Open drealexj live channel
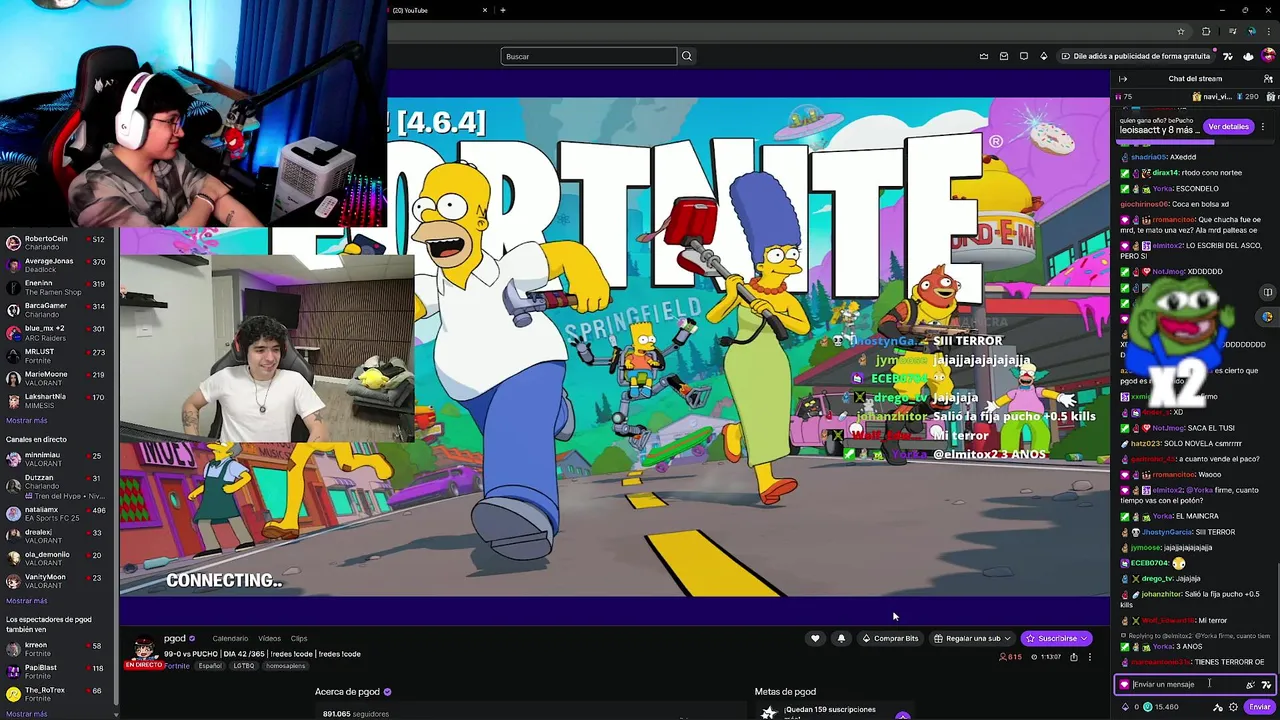 click(x=58, y=536)
